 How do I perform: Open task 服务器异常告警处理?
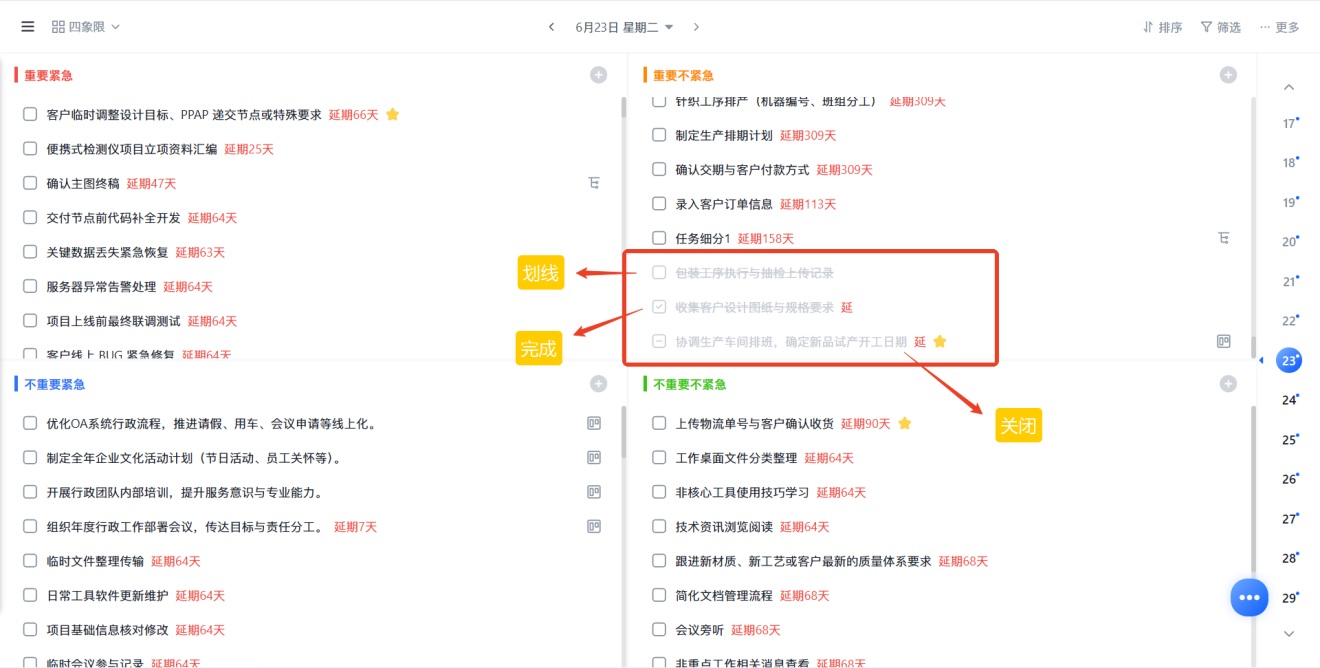pos(101,287)
